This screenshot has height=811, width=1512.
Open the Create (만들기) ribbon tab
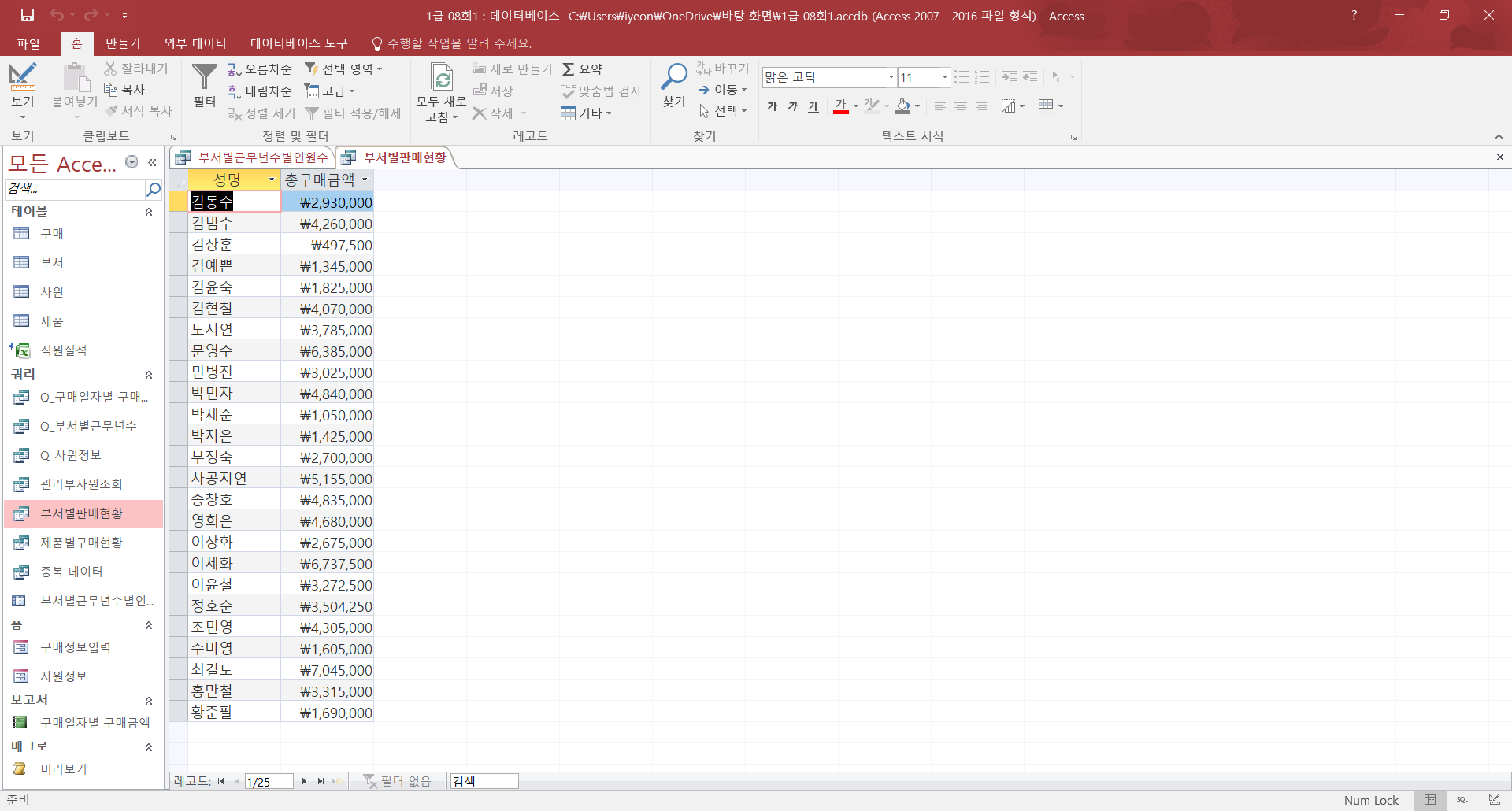click(123, 43)
